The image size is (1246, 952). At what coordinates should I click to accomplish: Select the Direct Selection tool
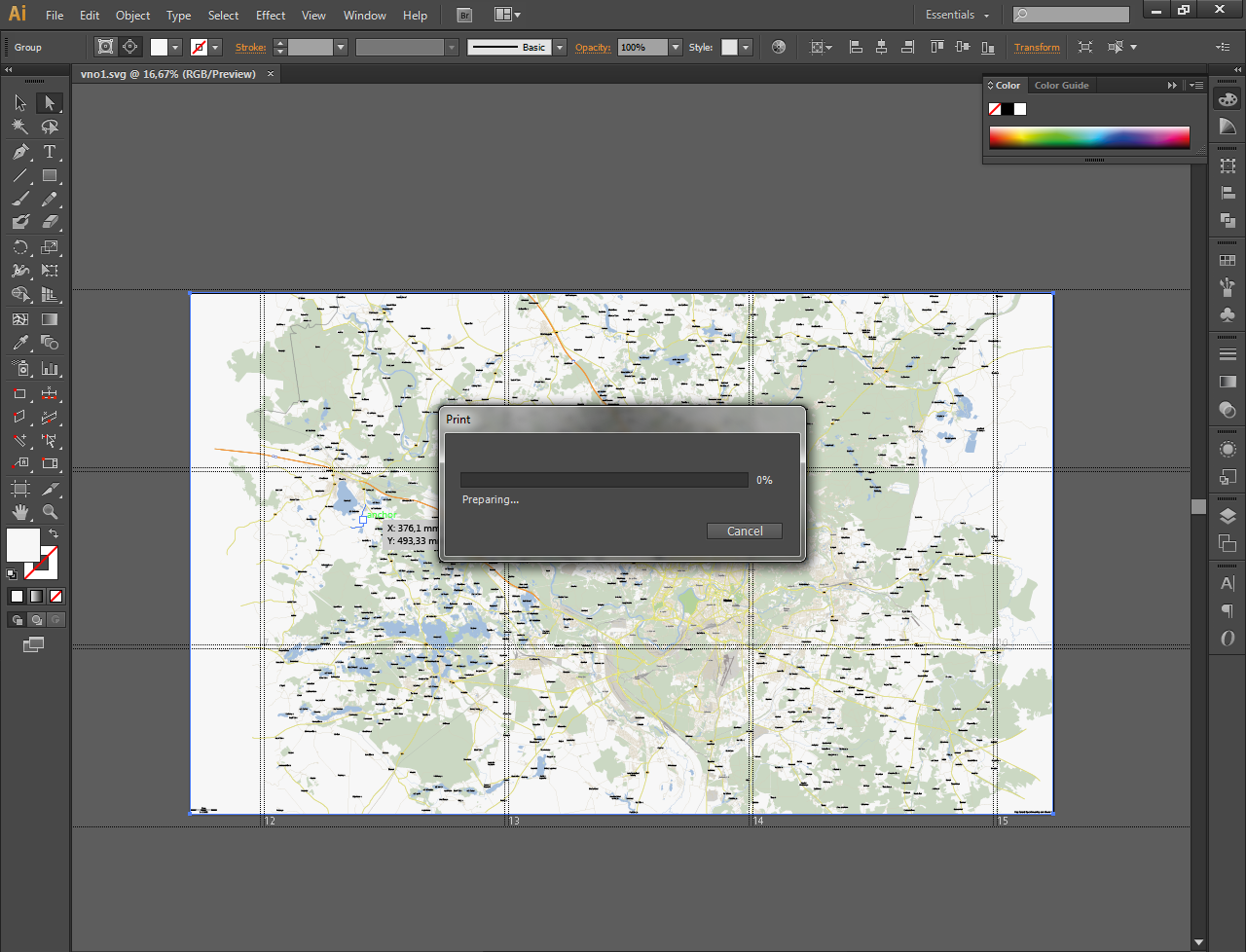coord(50,103)
